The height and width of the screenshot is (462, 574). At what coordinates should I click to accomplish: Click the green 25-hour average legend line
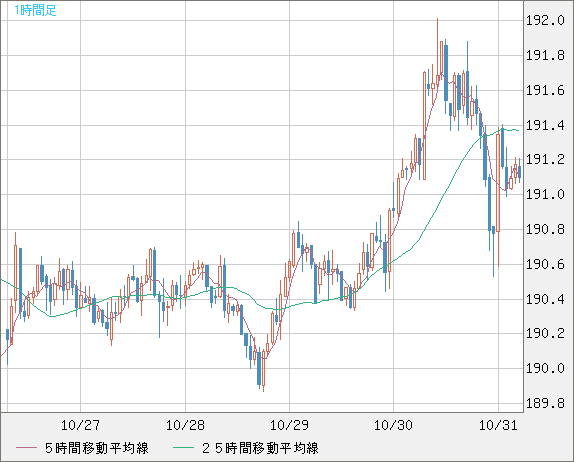(183, 448)
